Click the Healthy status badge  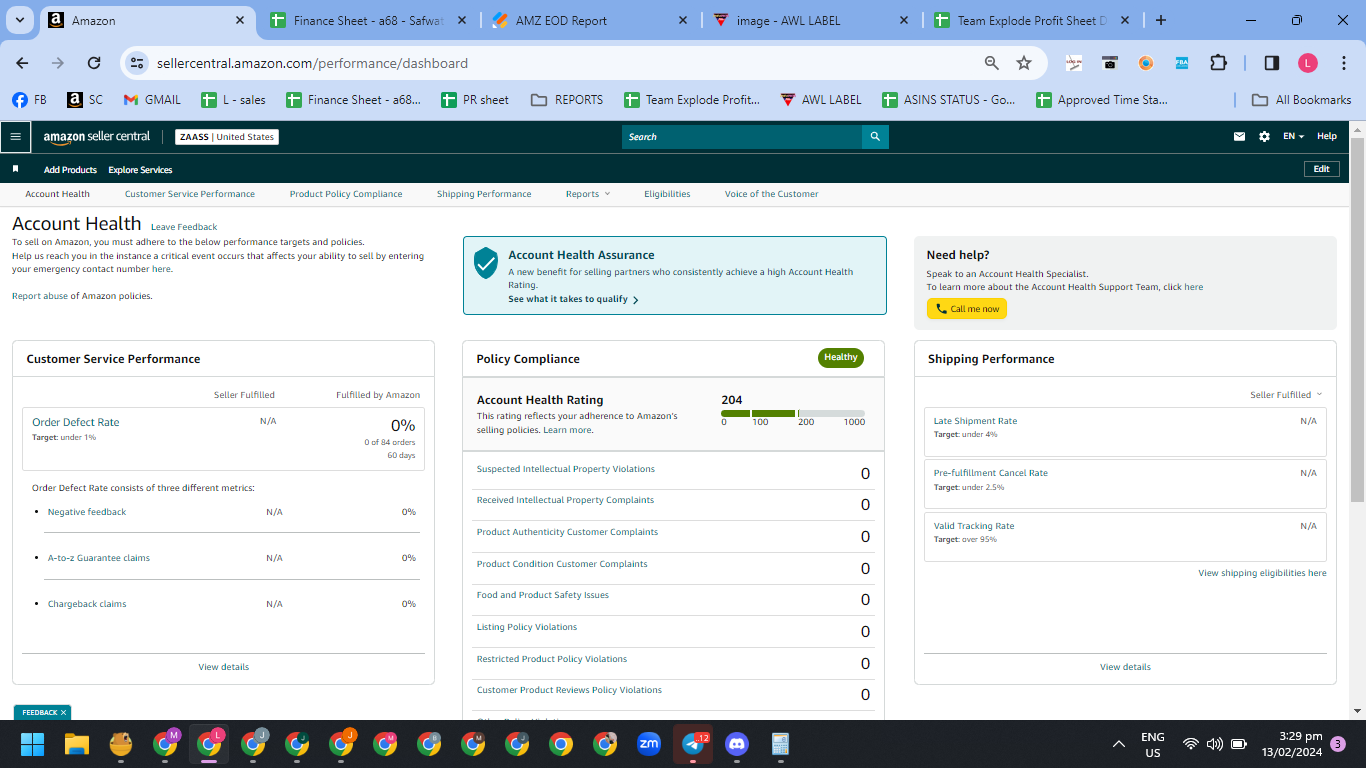point(841,357)
